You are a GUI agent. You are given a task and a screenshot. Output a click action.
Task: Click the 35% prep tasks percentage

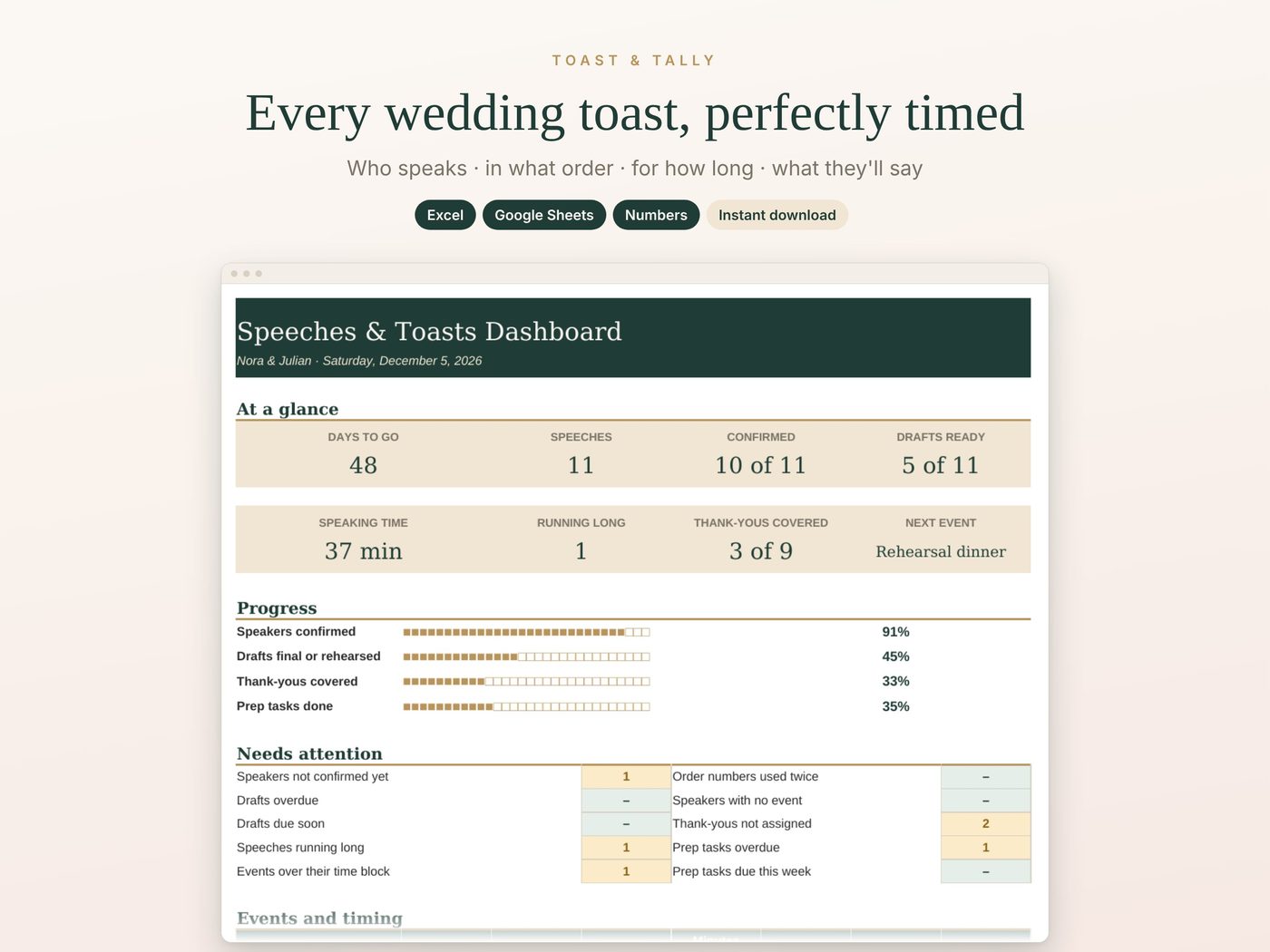click(x=896, y=706)
